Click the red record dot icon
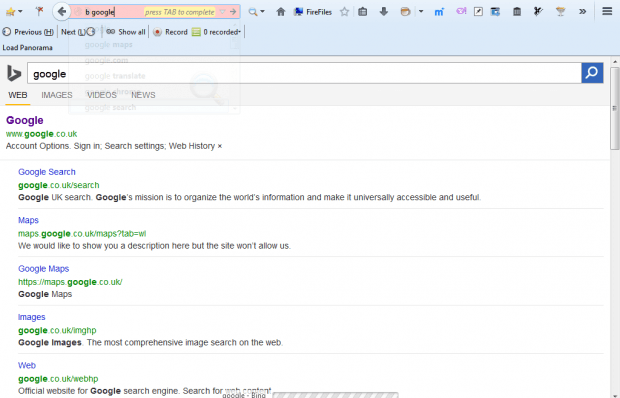The width and height of the screenshot is (620, 398). point(157,32)
